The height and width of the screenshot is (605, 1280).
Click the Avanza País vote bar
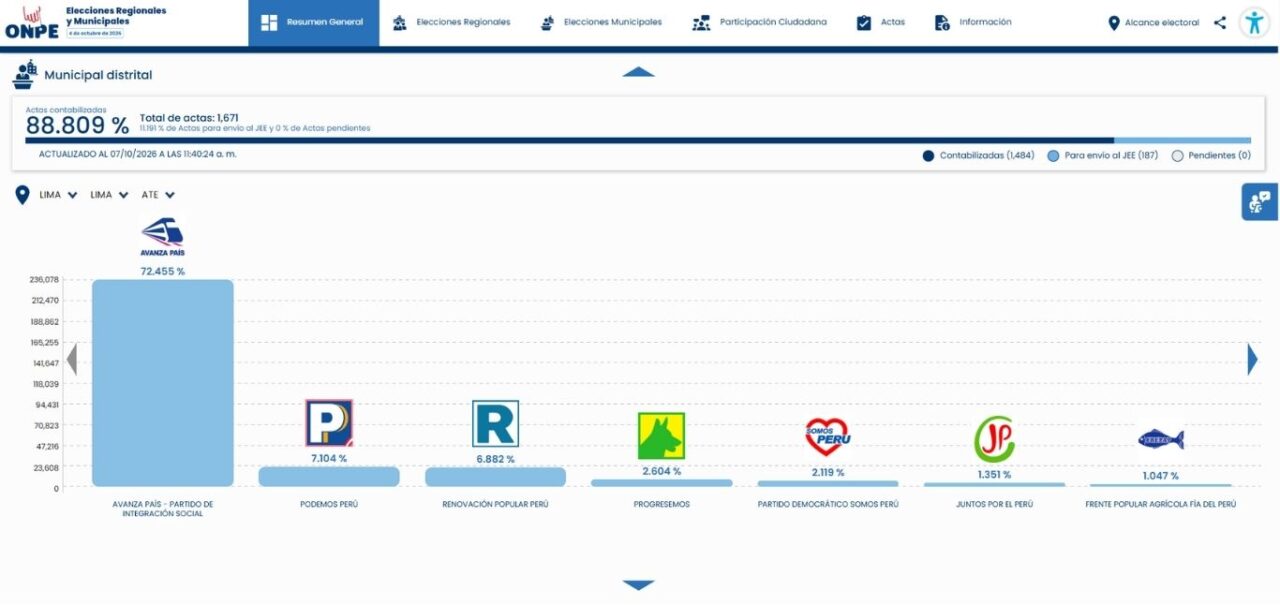click(x=162, y=383)
